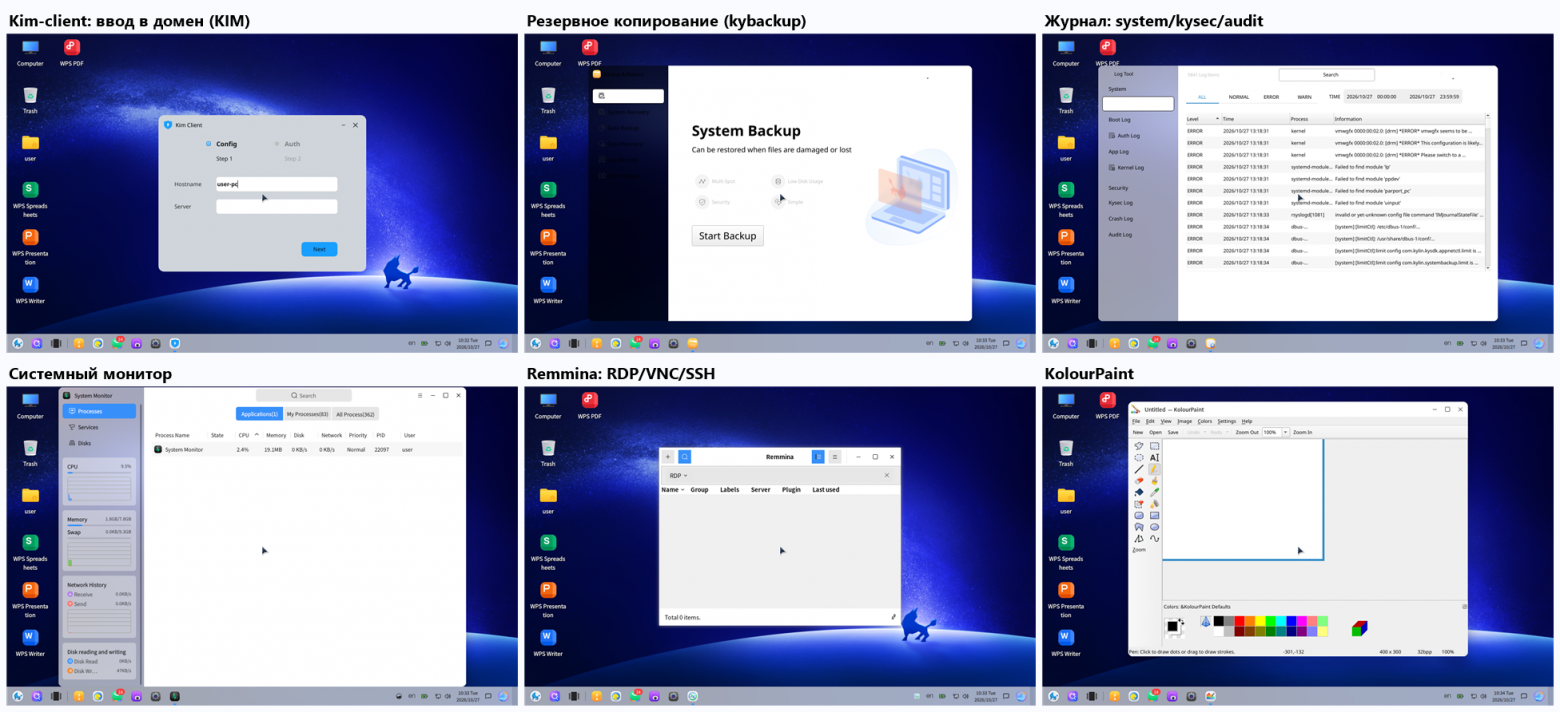
Task: Open Services in System Monitor sidebar
Action: [99, 427]
